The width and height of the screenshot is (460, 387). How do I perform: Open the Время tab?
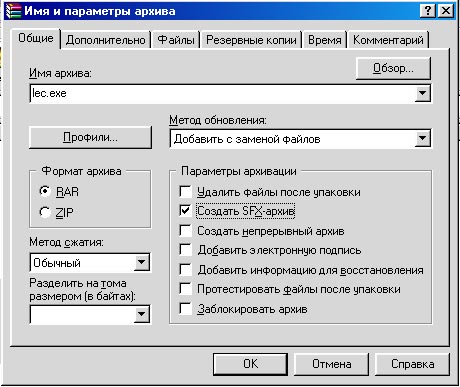325,40
